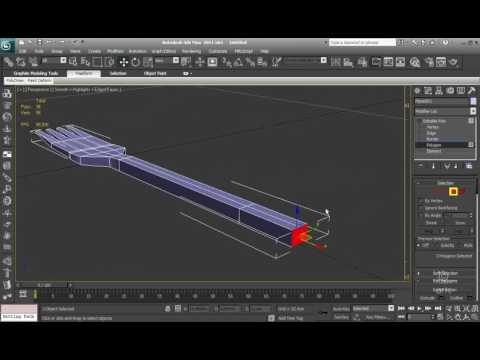
Task: Open the ribbon minimize toggle beside Object Paint
Action: (x=187, y=73)
